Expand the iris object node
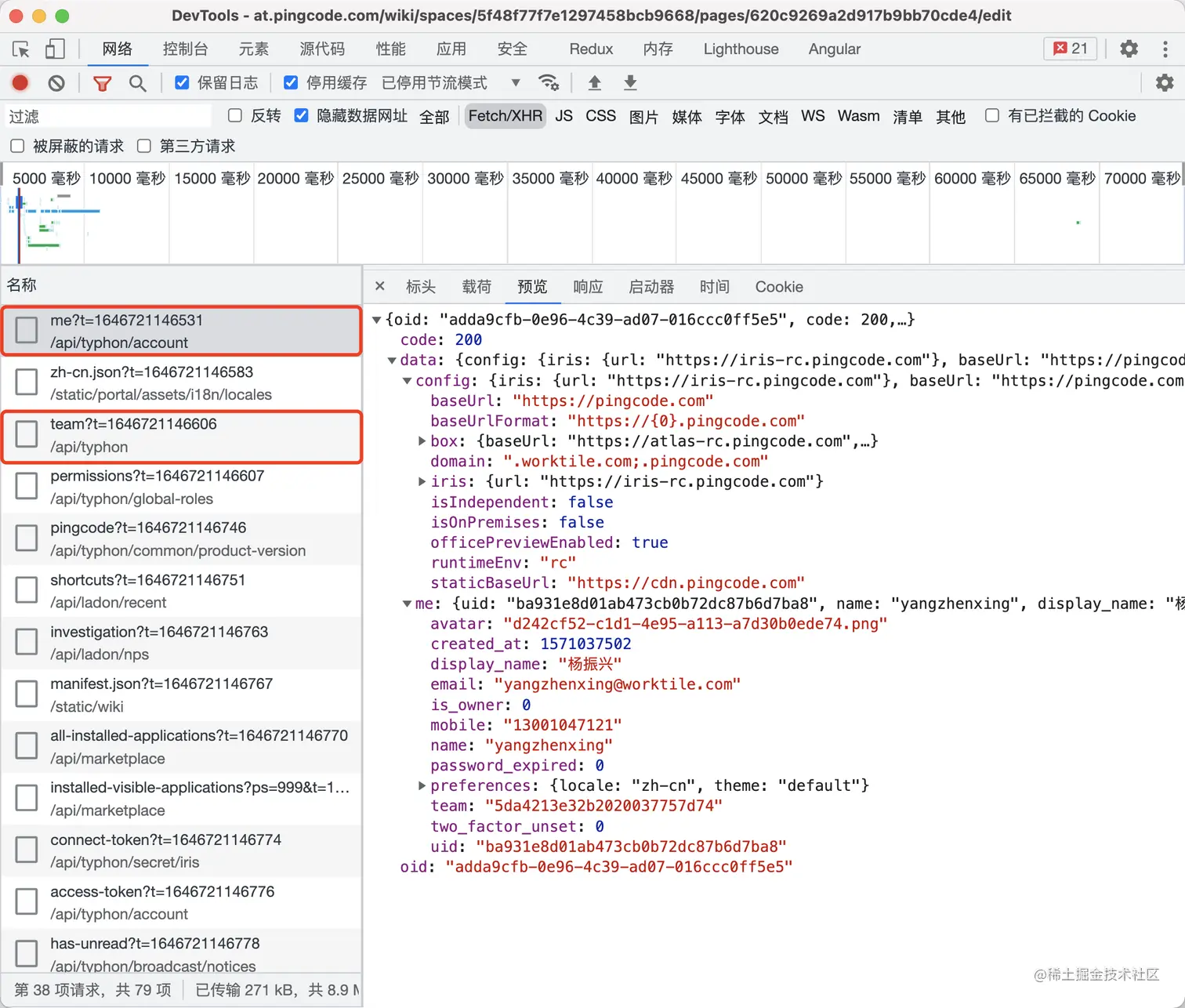The width and height of the screenshot is (1185, 1008). [422, 481]
